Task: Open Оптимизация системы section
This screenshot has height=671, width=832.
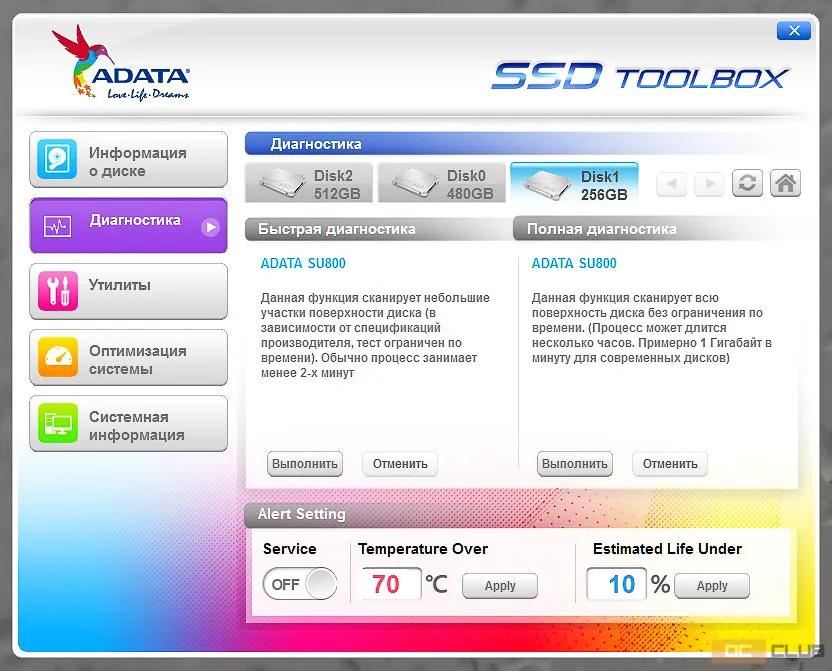Action: [x=128, y=358]
